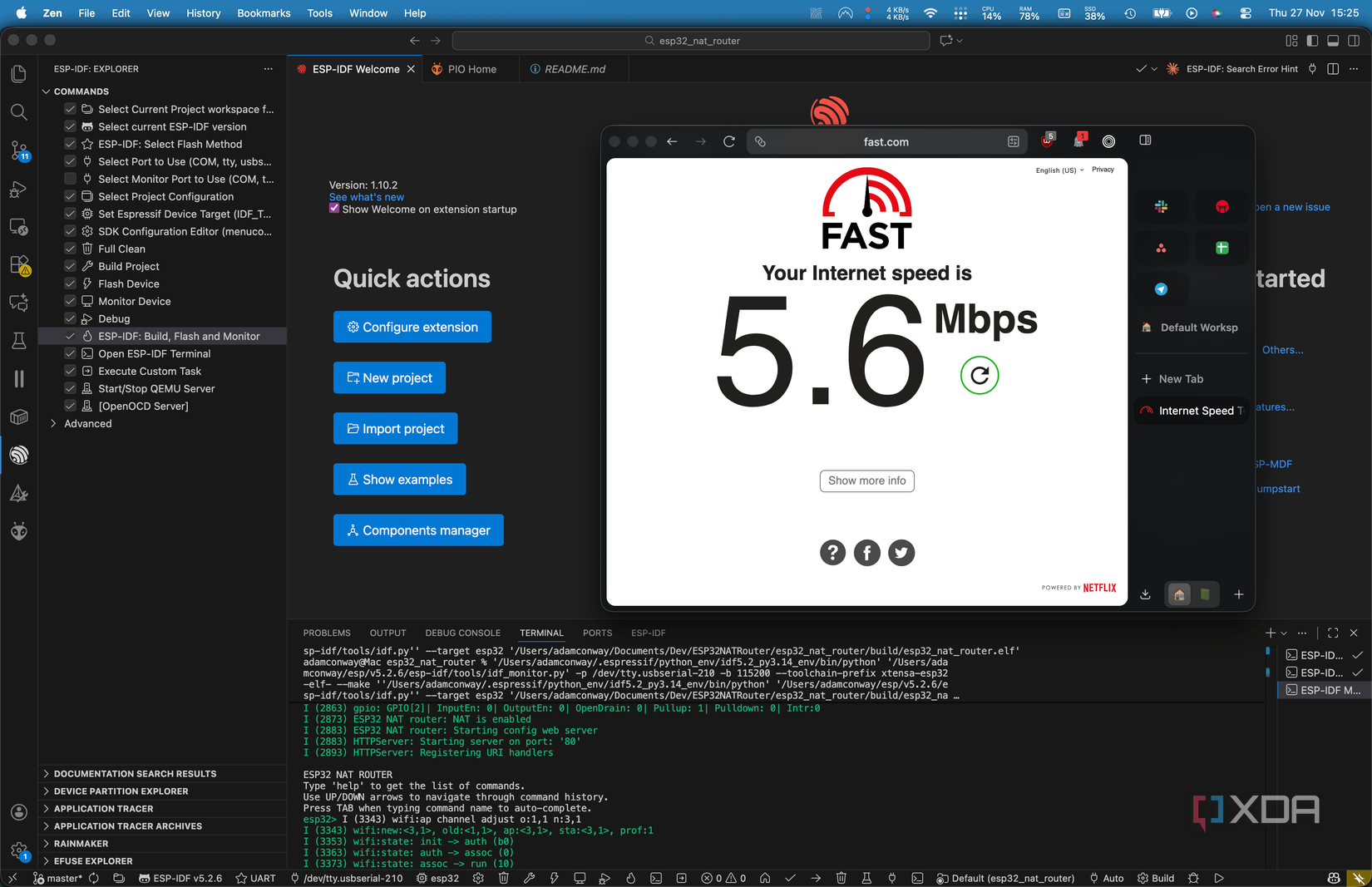Open the Bookmarks menu in menu bar
The width and height of the screenshot is (1372, 887).
(x=264, y=13)
